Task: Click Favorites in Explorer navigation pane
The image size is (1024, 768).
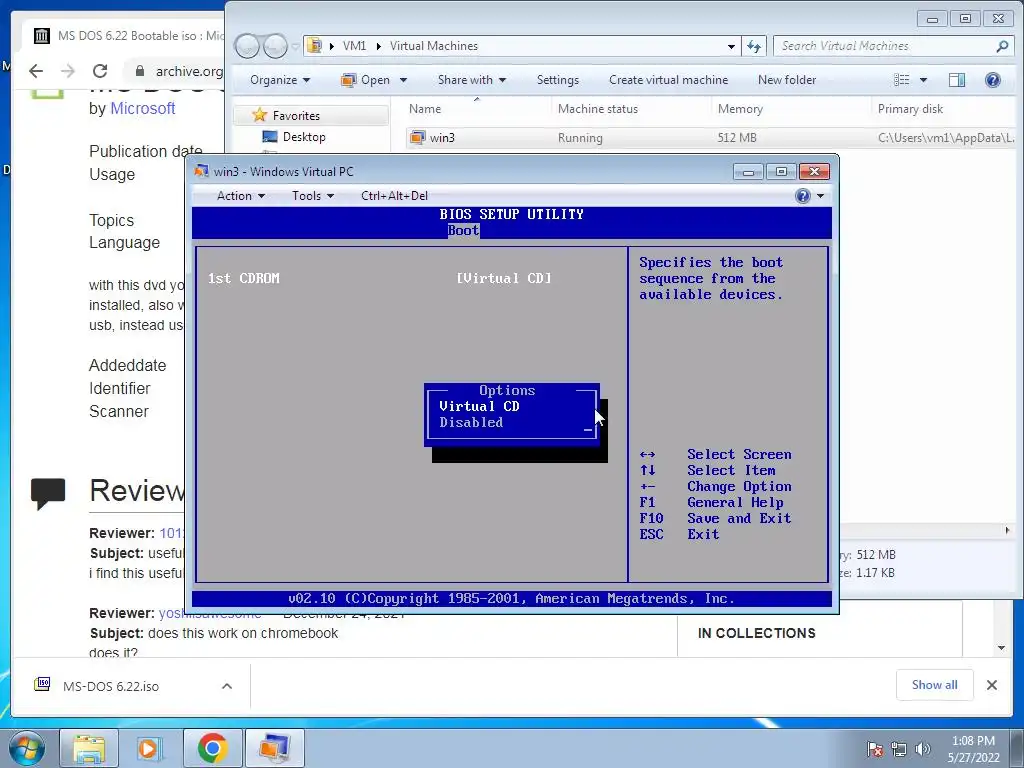Action: pos(296,116)
